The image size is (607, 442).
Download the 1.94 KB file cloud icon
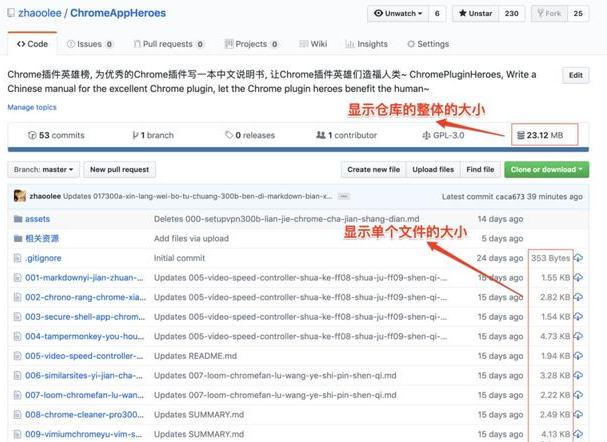(578, 356)
